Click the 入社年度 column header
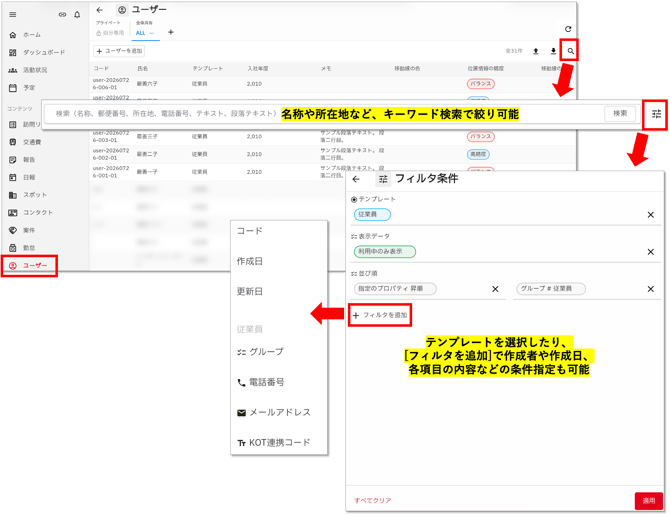The image size is (670, 515). click(x=258, y=69)
